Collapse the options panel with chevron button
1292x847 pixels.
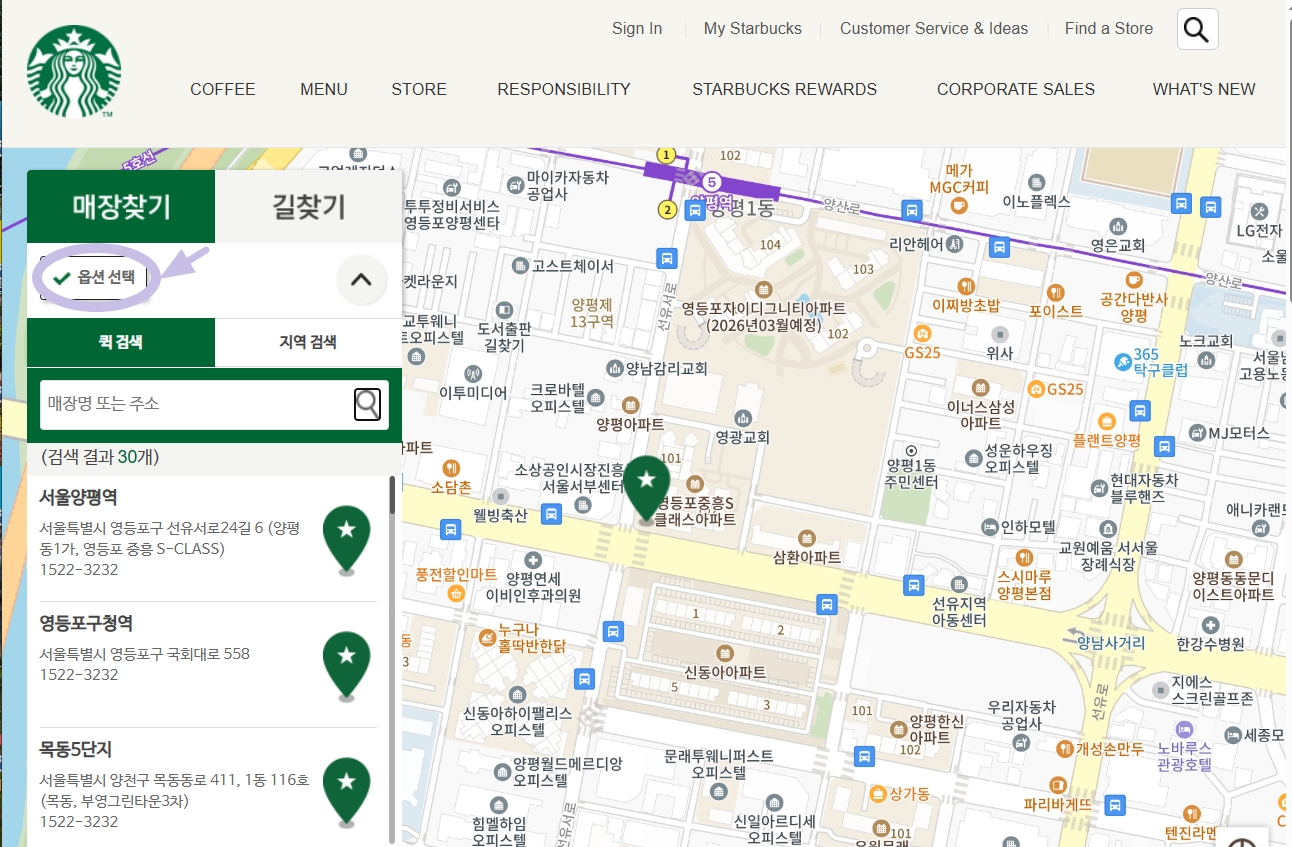point(361,280)
